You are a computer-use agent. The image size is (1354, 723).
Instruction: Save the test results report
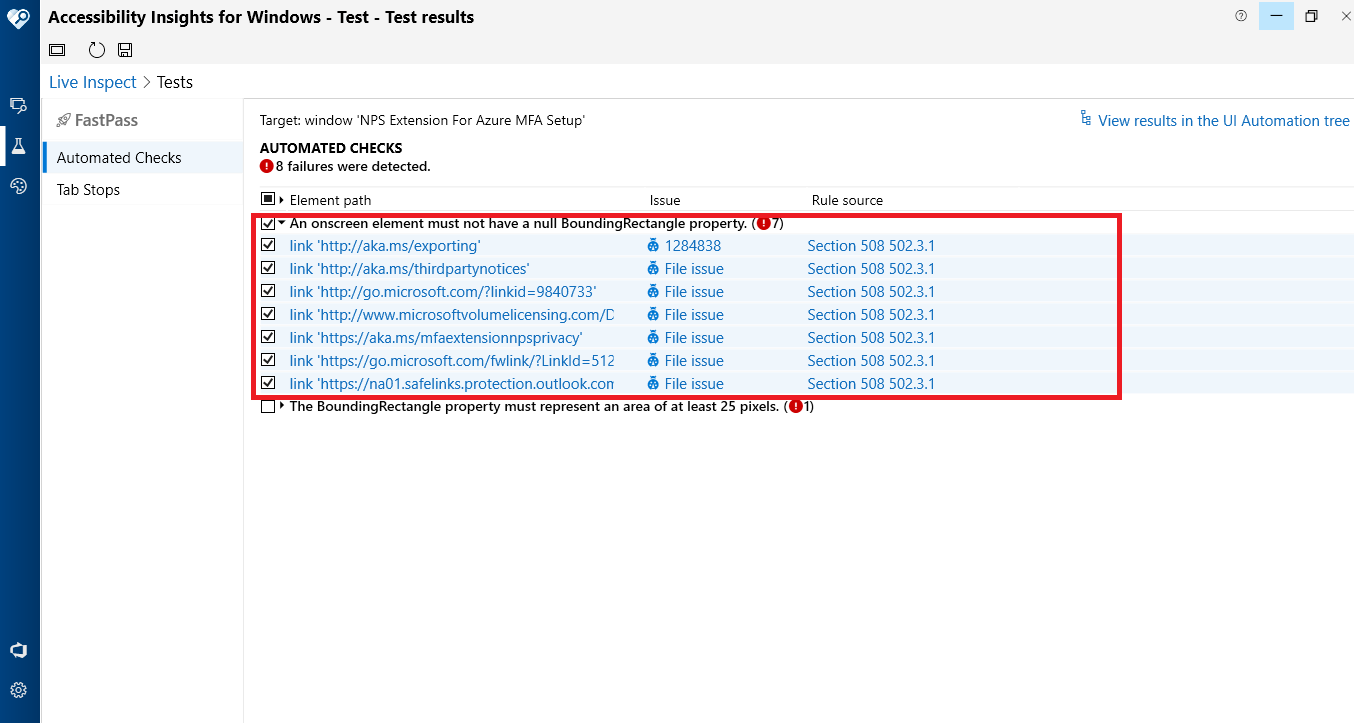(x=124, y=49)
